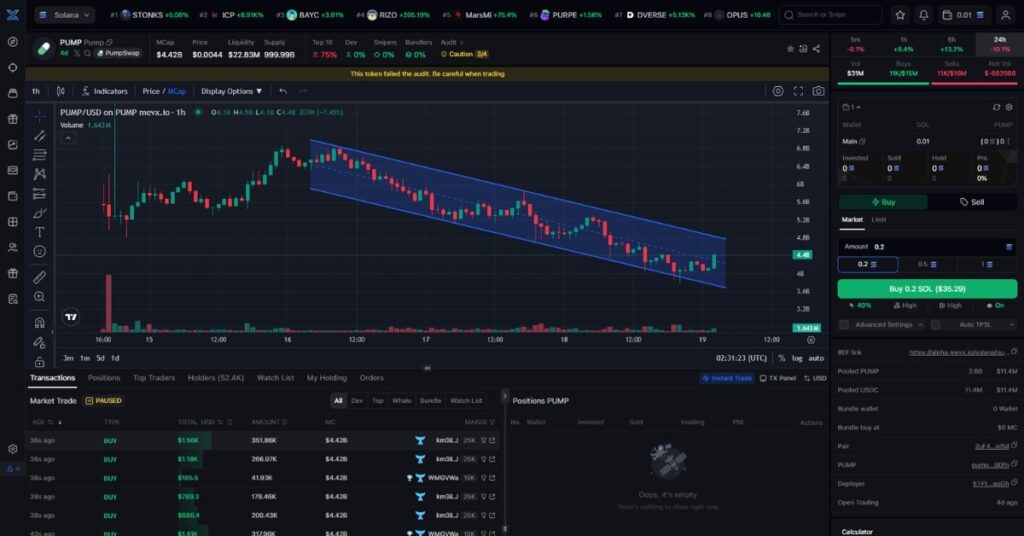
Task: Open the Indicators dialog
Action: 104,91
